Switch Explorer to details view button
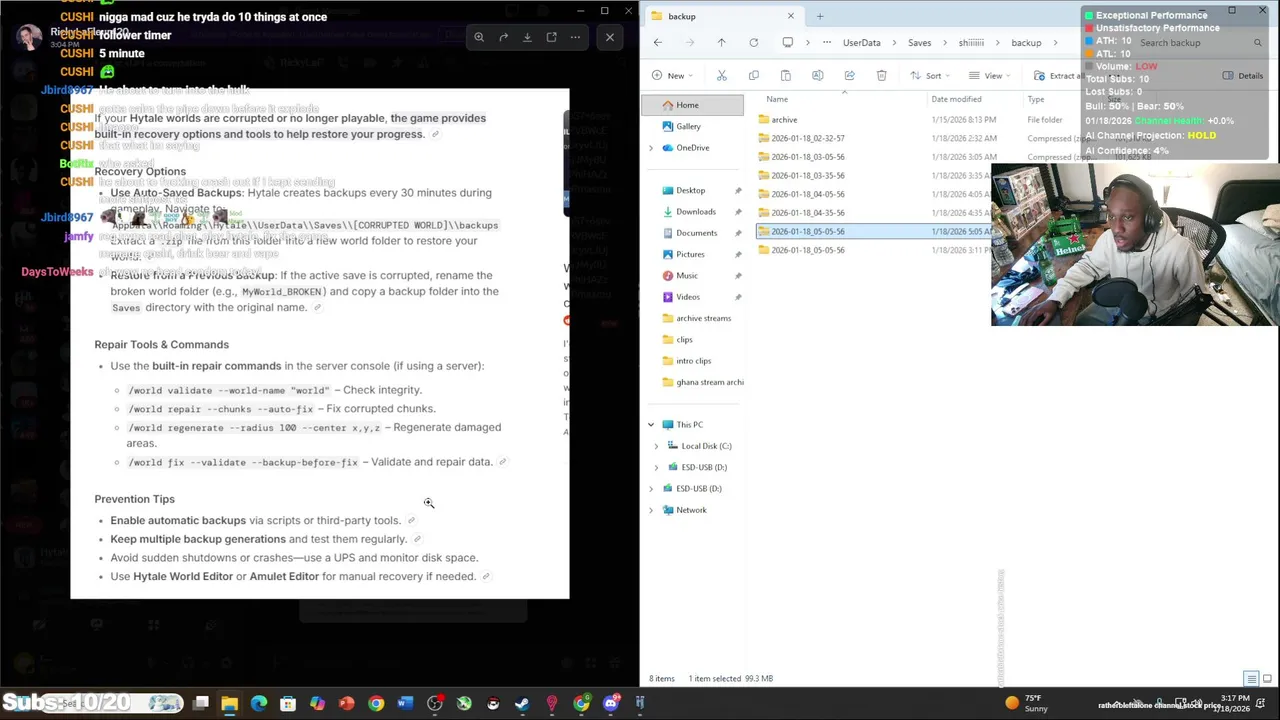The image size is (1280, 720). click(x=1251, y=679)
